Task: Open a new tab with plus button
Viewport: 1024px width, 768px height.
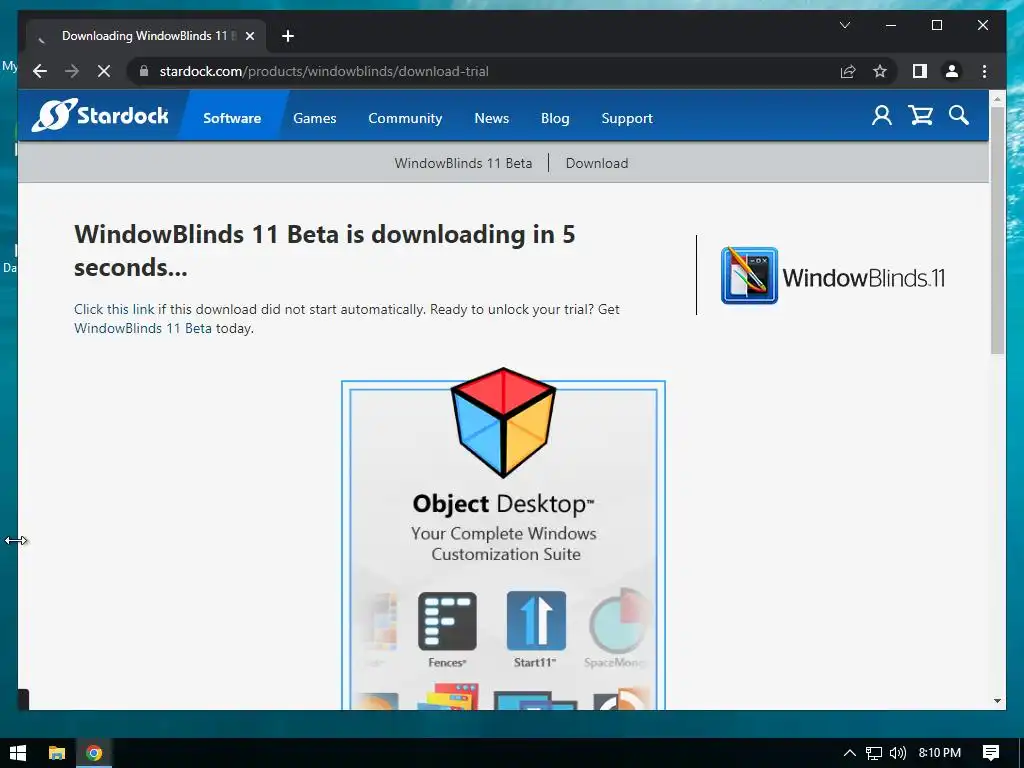Action: pyautogui.click(x=287, y=36)
